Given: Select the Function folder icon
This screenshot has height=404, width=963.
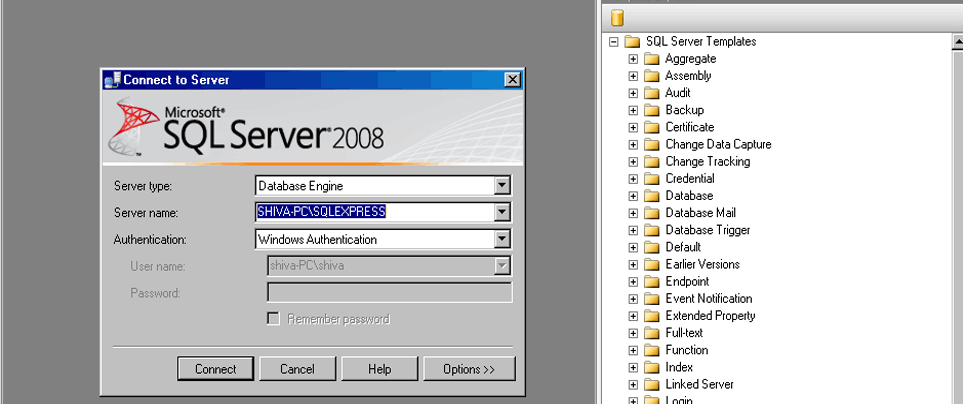Looking at the screenshot, I should [x=652, y=351].
